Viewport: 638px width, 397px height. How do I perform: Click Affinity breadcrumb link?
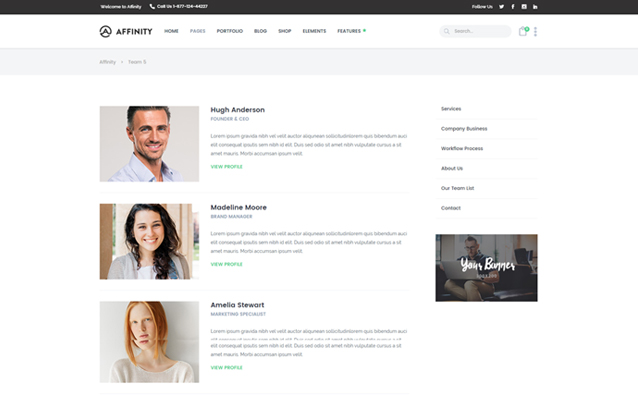tap(107, 62)
